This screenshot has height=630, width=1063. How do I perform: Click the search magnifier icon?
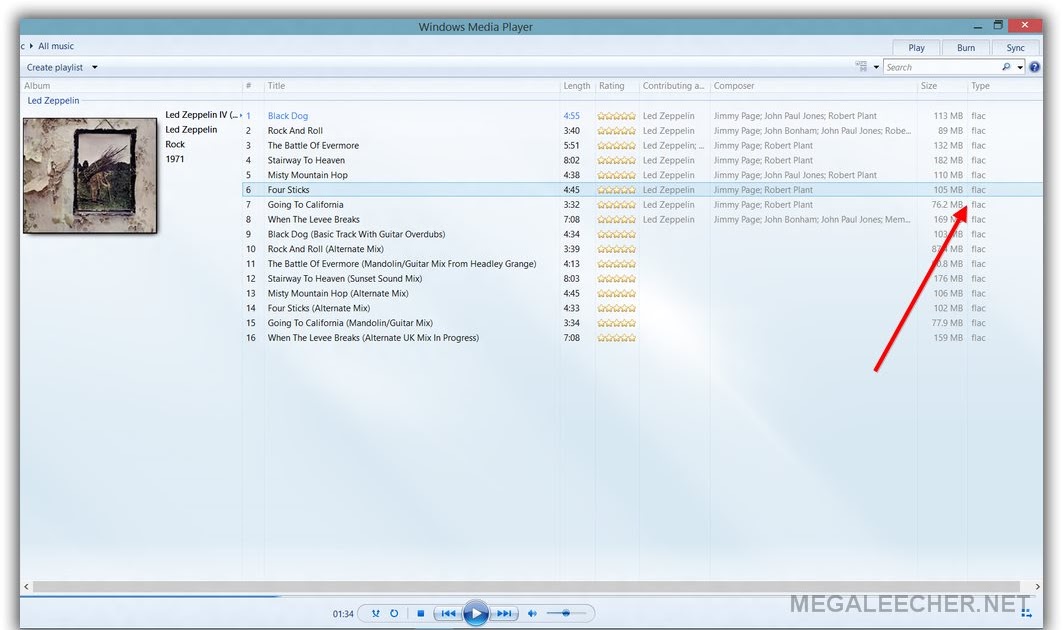pyautogui.click(x=1006, y=66)
